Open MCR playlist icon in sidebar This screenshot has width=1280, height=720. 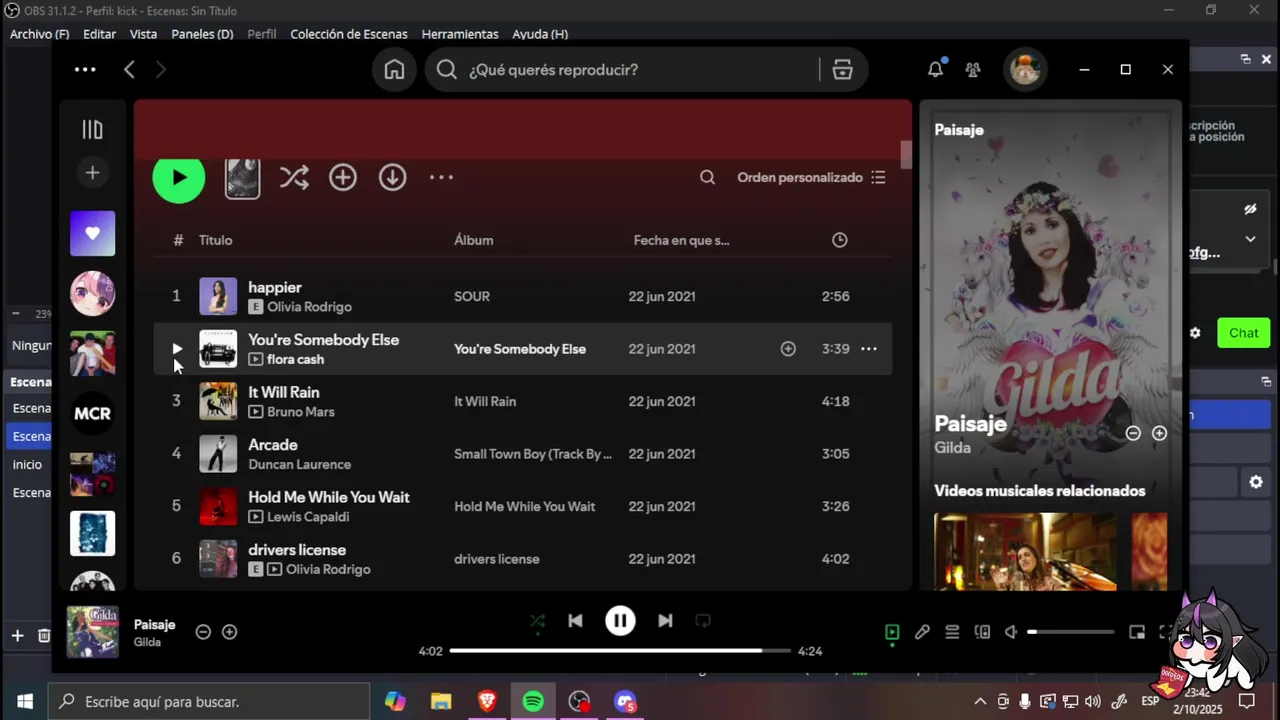pos(92,413)
